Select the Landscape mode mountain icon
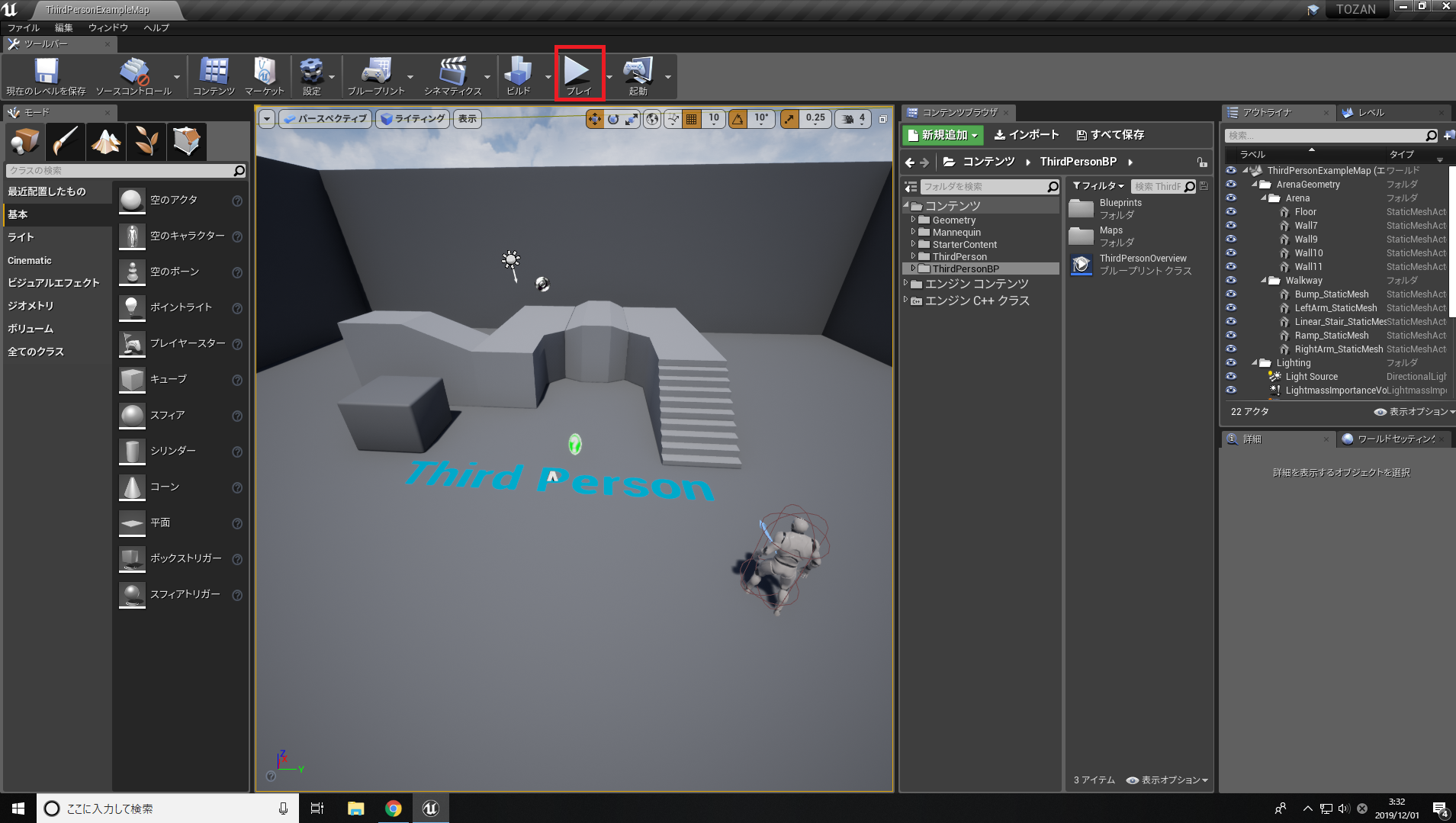Image resolution: width=1456 pixels, height=823 pixels. point(106,141)
